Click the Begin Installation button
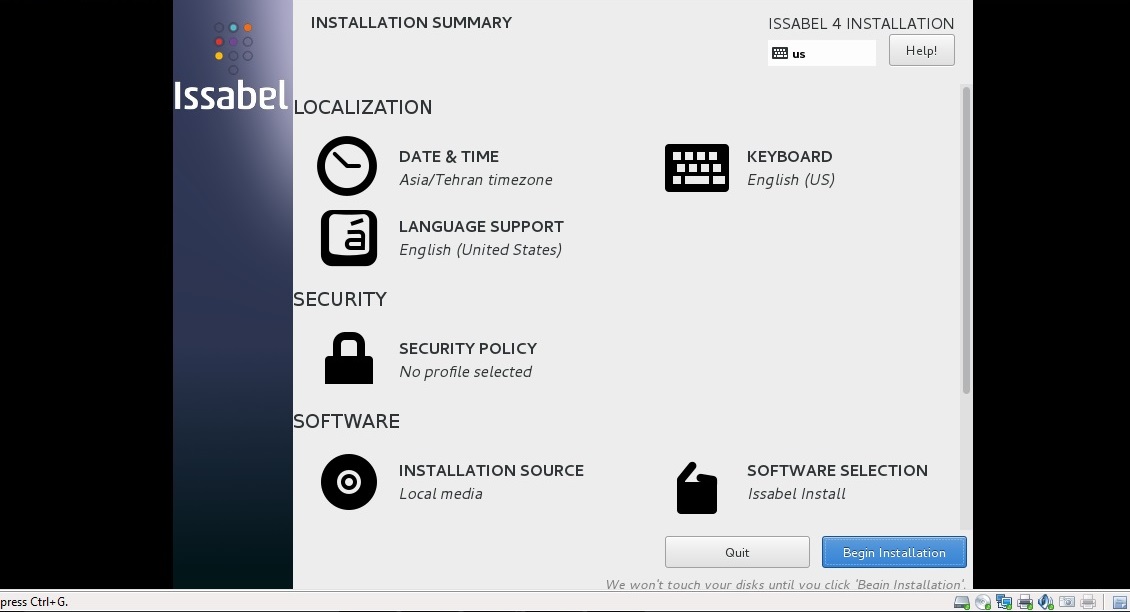Image resolution: width=1130 pixels, height=612 pixels. (894, 552)
